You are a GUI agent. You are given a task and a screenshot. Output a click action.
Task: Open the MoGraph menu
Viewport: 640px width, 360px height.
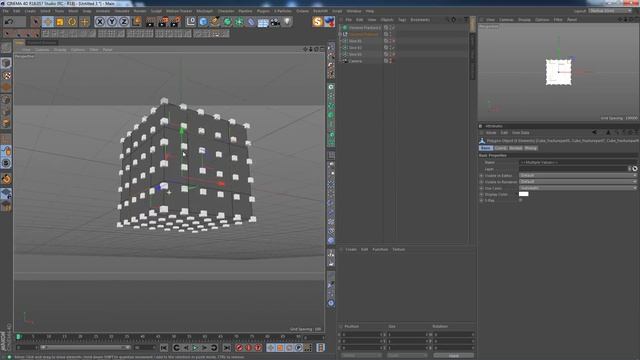[x=204, y=11]
